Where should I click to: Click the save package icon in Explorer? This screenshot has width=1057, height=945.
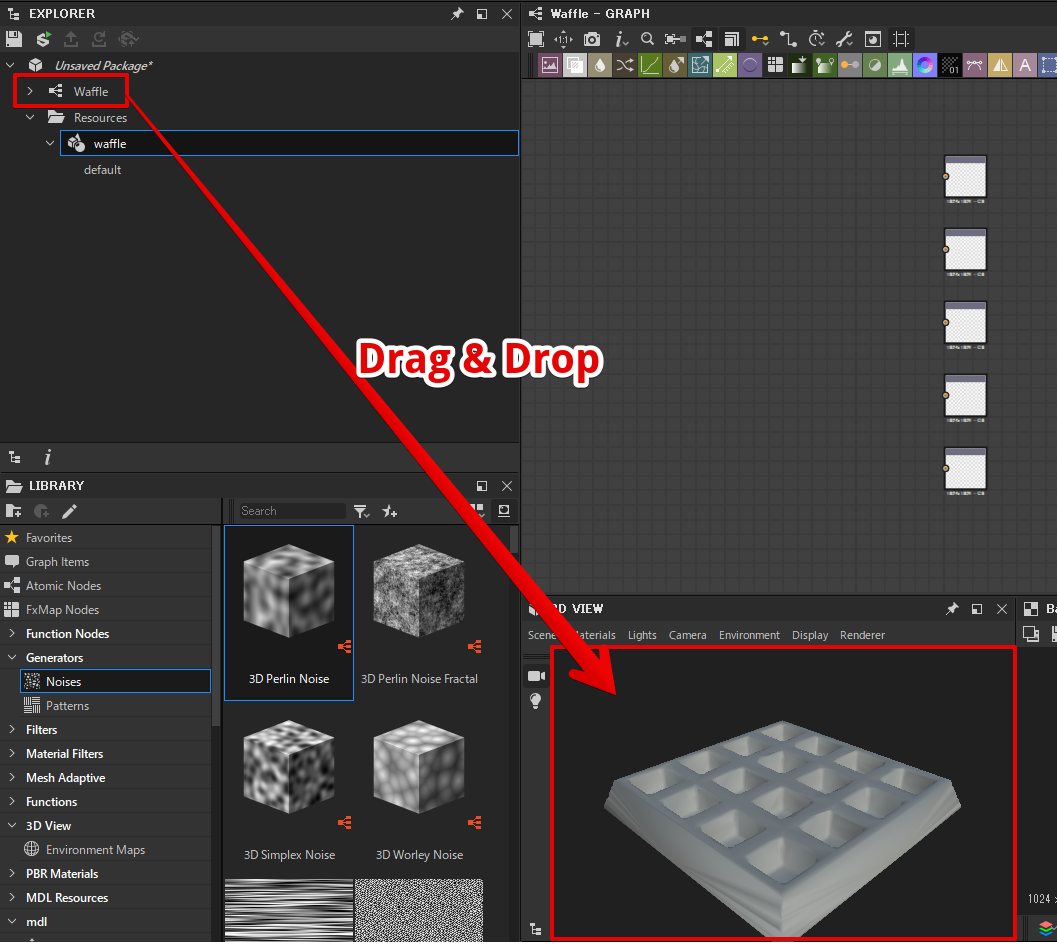click(x=14, y=39)
